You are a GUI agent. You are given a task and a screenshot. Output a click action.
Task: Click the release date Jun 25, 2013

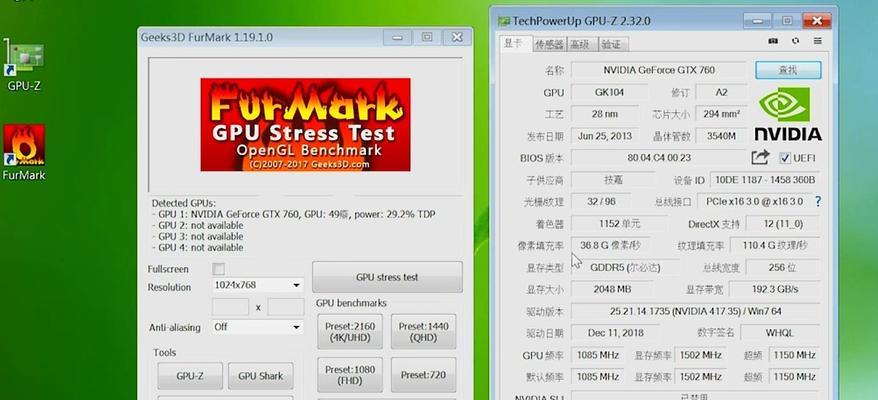point(605,136)
